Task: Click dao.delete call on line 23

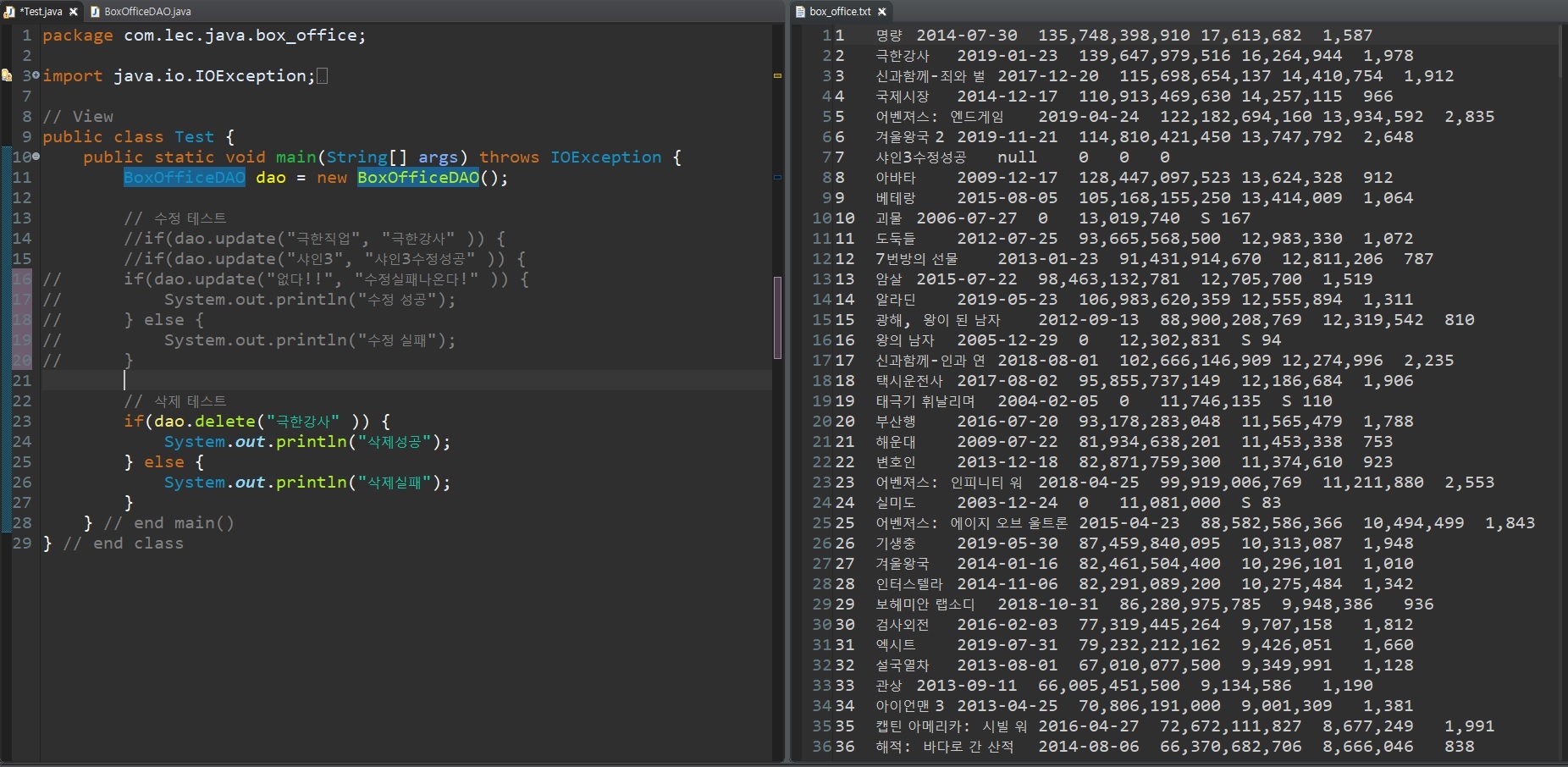Action: pos(205,421)
